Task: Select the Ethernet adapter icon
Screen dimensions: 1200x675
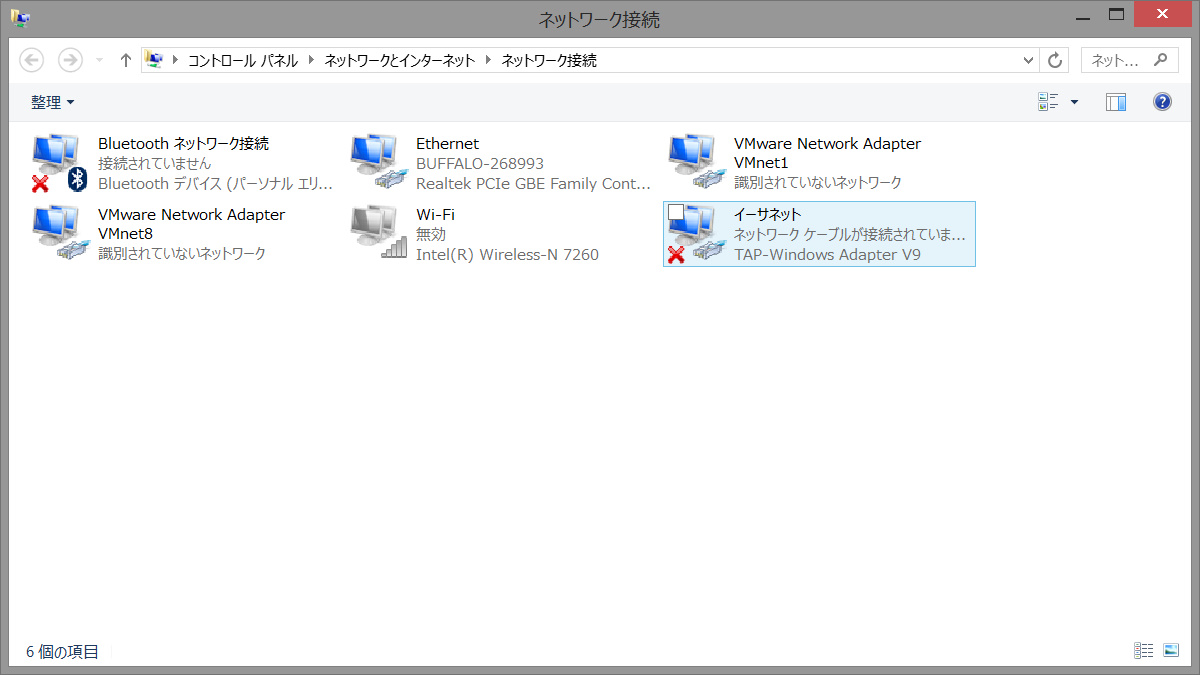Action: pos(378,163)
